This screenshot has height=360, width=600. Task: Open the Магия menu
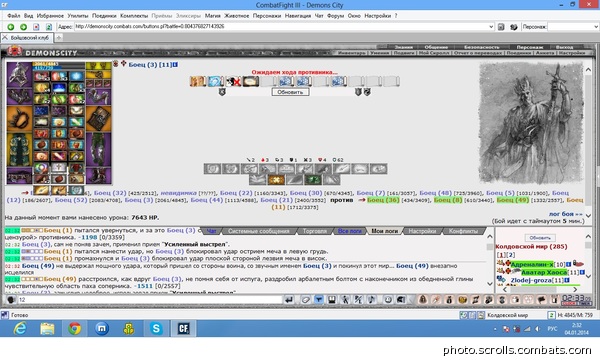pyautogui.click(x=212, y=16)
